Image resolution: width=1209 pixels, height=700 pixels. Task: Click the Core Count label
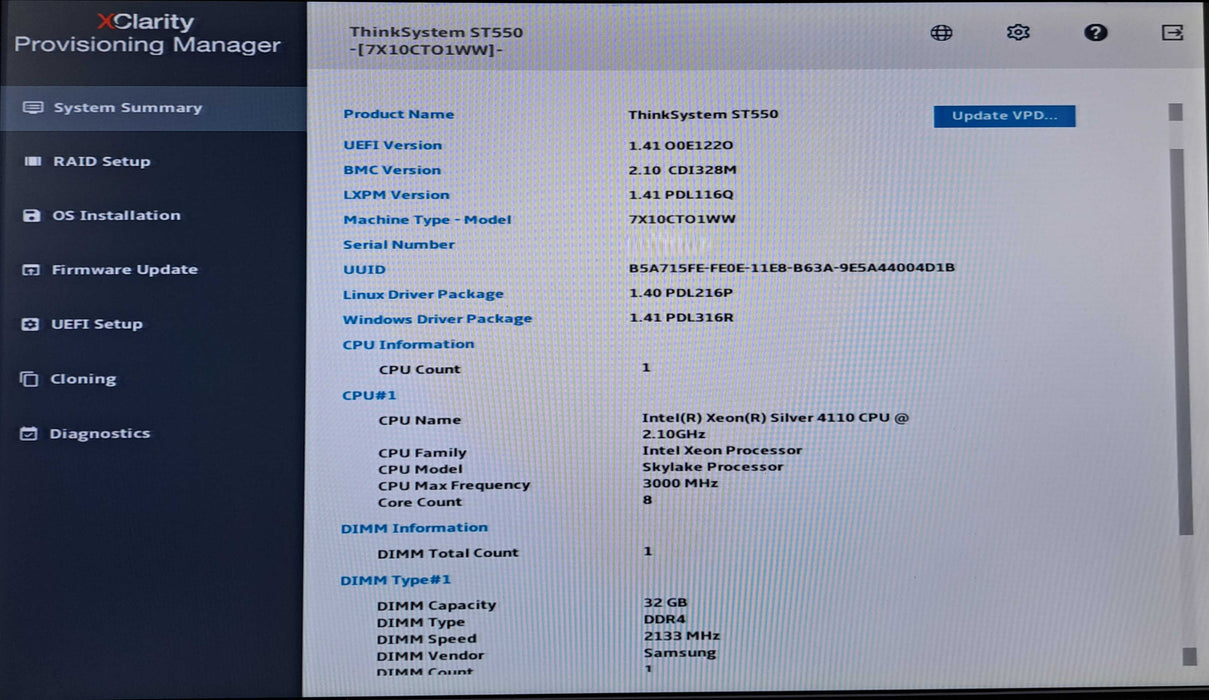click(420, 502)
